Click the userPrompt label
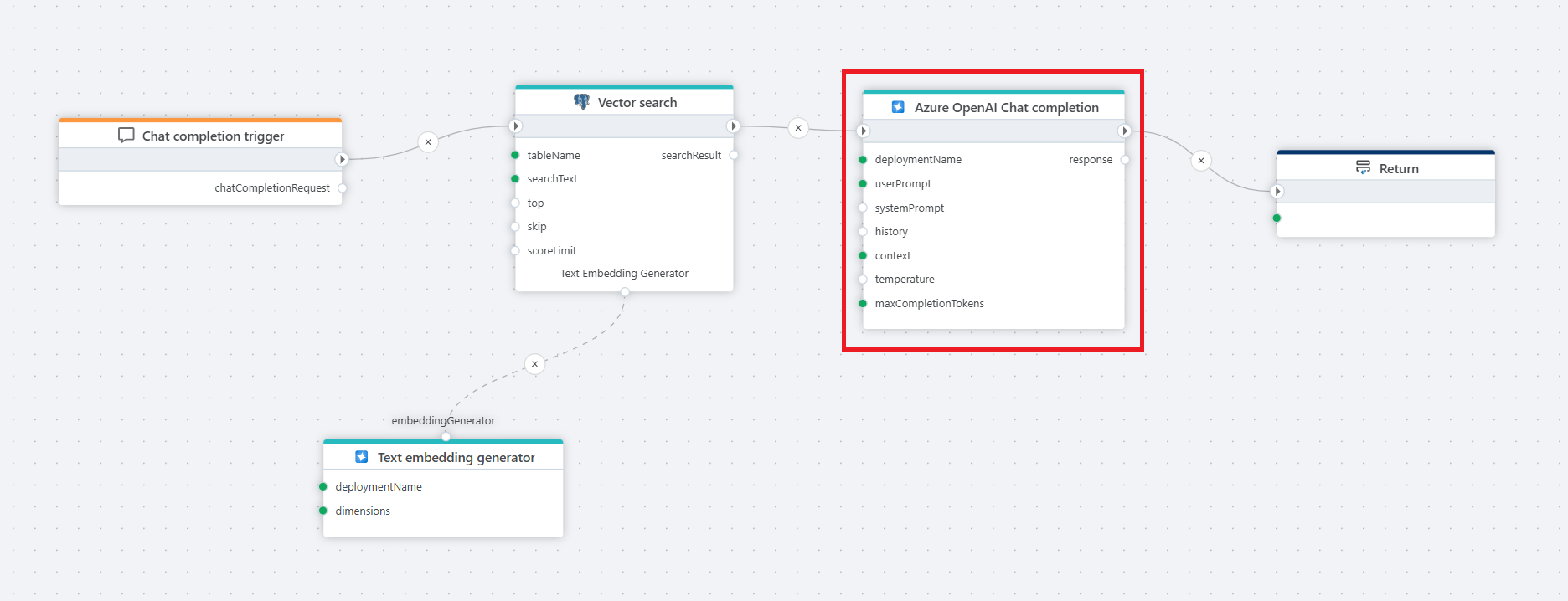 click(x=903, y=183)
